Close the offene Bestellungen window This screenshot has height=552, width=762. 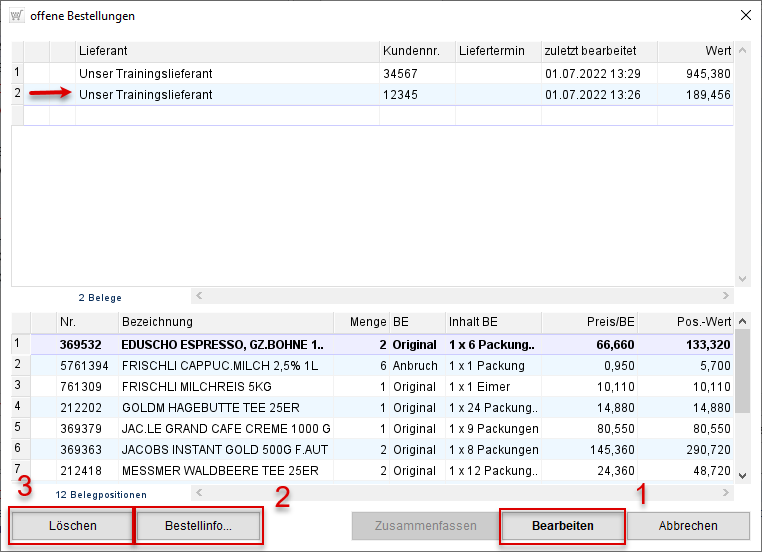point(744,16)
